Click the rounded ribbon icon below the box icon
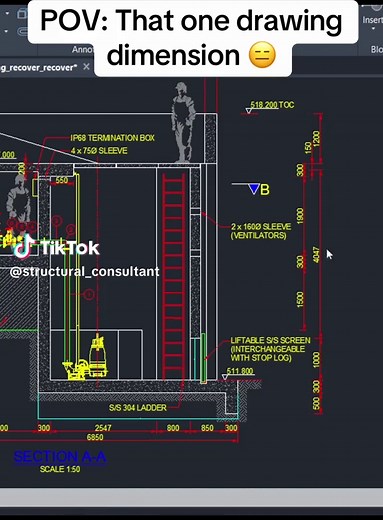383x520 pixels. [x=22, y=32]
